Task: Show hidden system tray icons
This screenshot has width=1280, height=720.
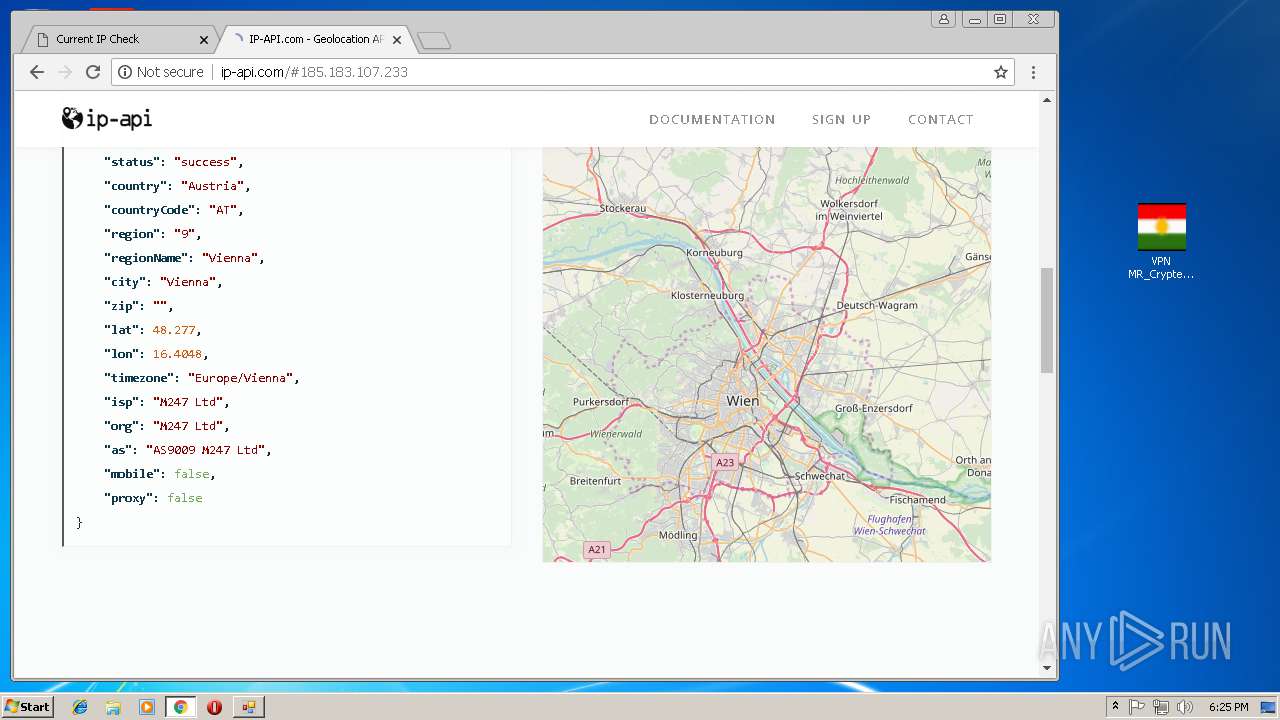Action: click(x=1115, y=706)
